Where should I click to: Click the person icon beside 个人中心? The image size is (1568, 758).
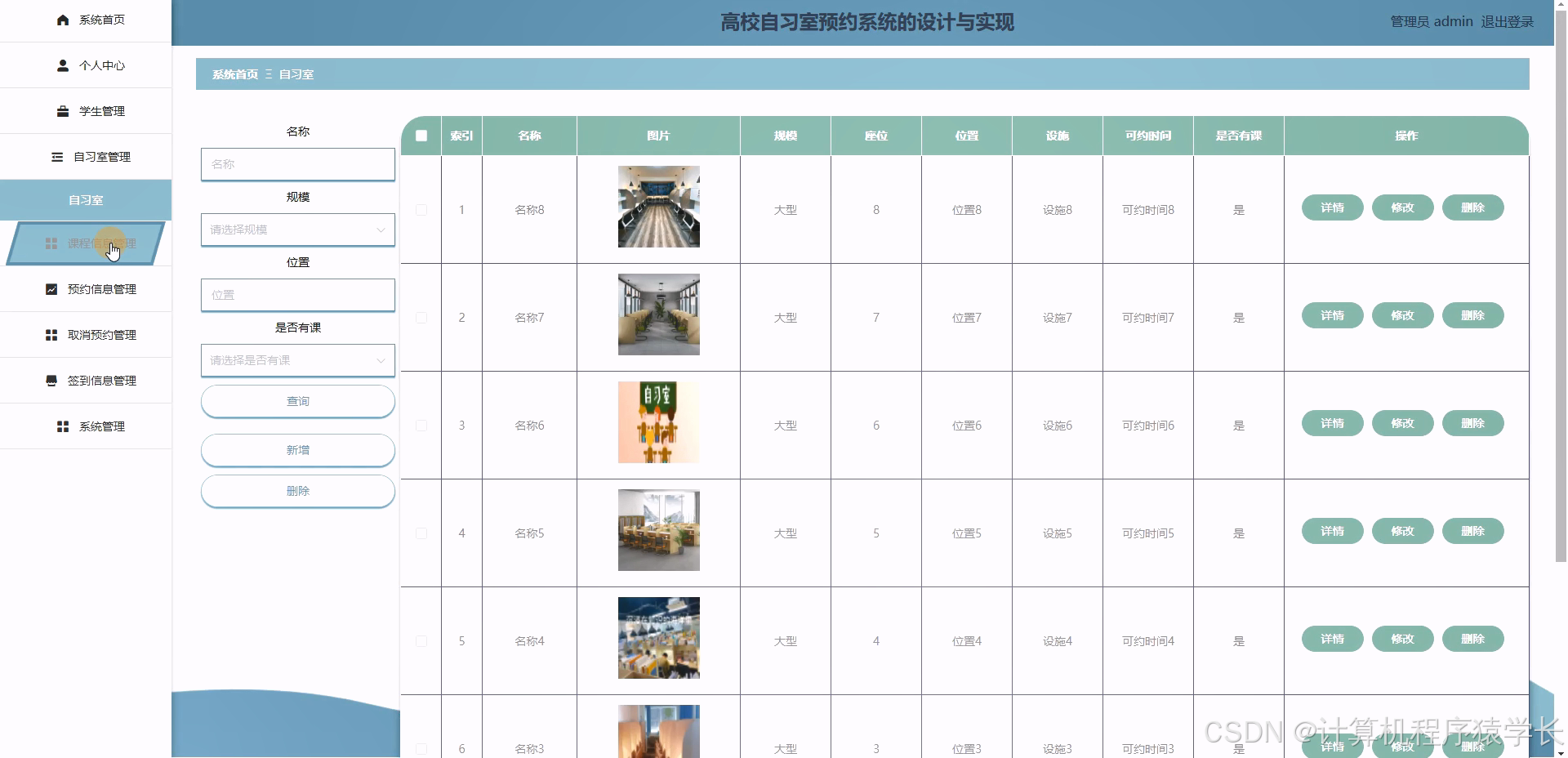click(63, 65)
